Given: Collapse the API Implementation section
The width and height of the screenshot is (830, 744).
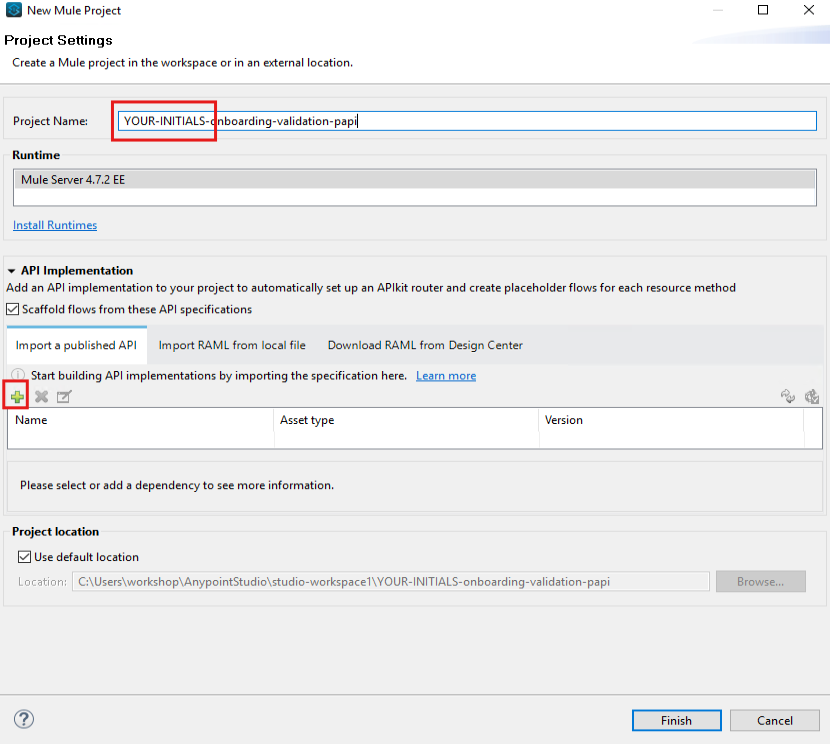Looking at the screenshot, I should (11, 271).
